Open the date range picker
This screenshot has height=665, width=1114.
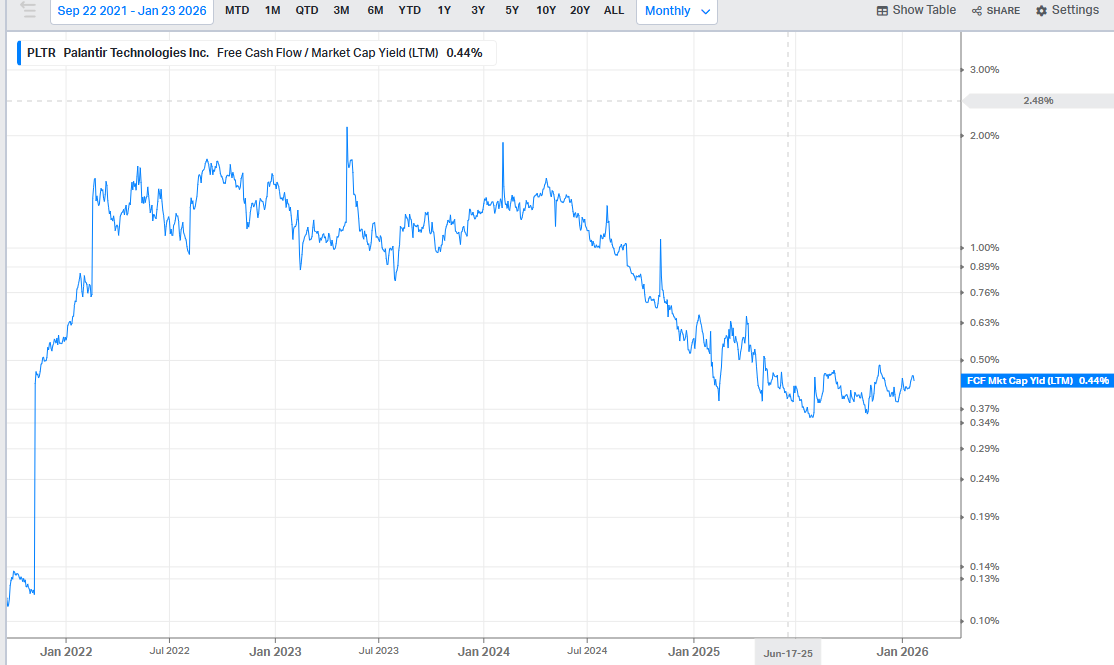pyautogui.click(x=132, y=10)
